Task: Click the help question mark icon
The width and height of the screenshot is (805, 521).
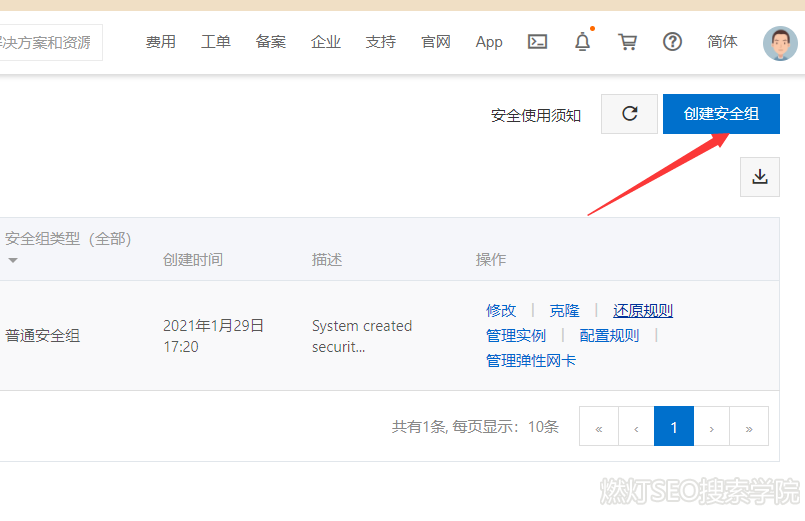Action: pyautogui.click(x=672, y=42)
